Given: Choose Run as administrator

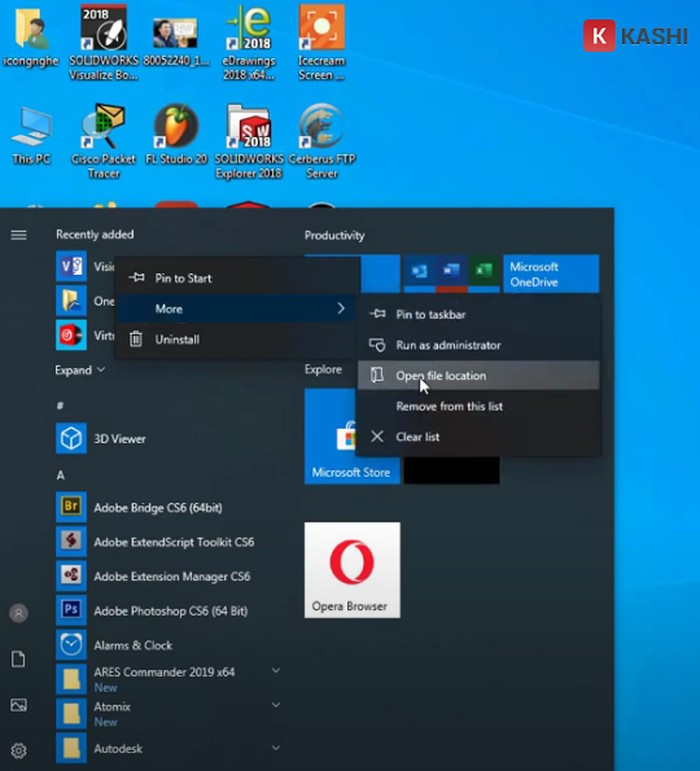Looking at the screenshot, I should (478, 345).
